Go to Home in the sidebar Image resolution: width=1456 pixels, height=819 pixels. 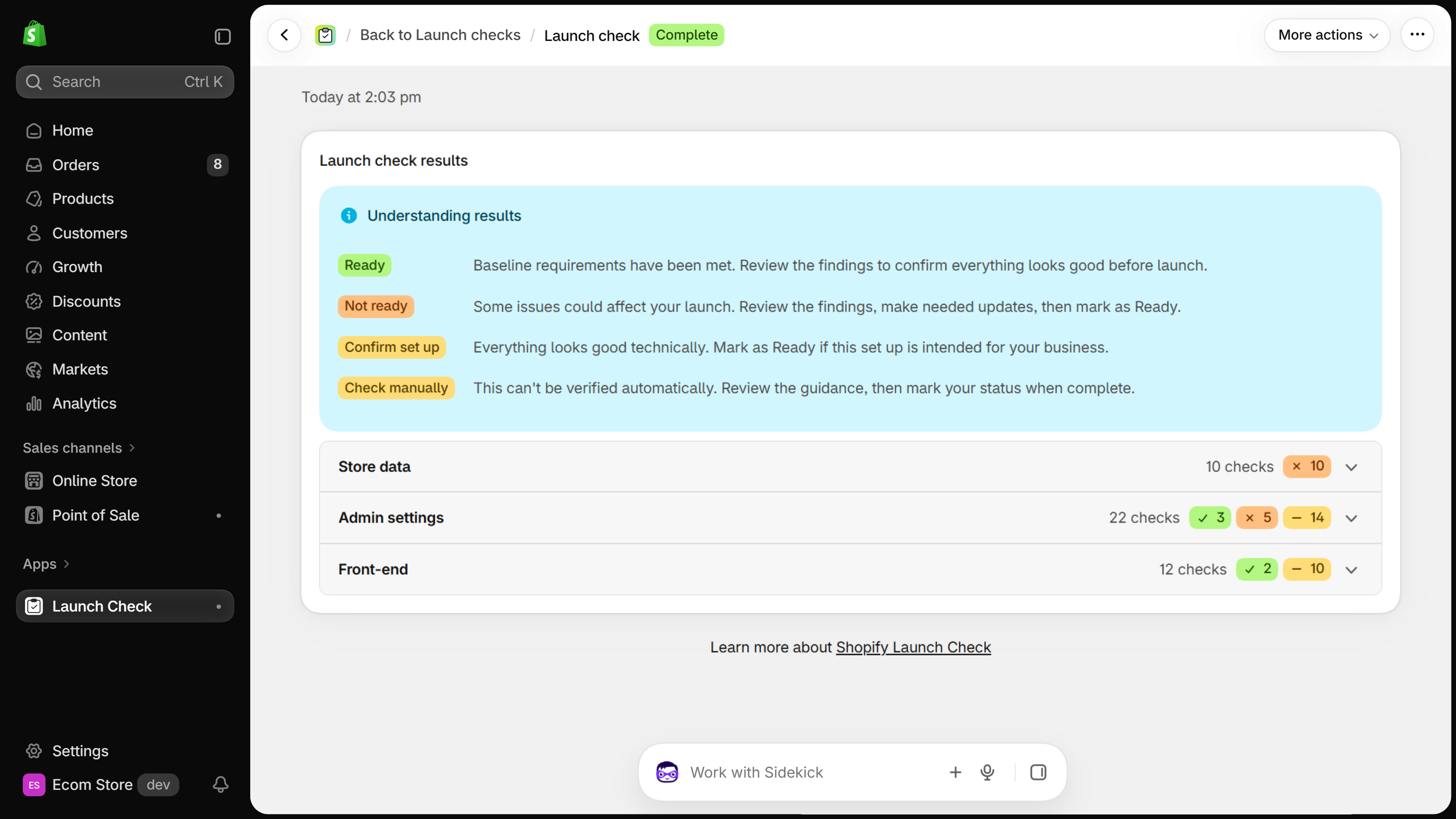click(x=125, y=131)
